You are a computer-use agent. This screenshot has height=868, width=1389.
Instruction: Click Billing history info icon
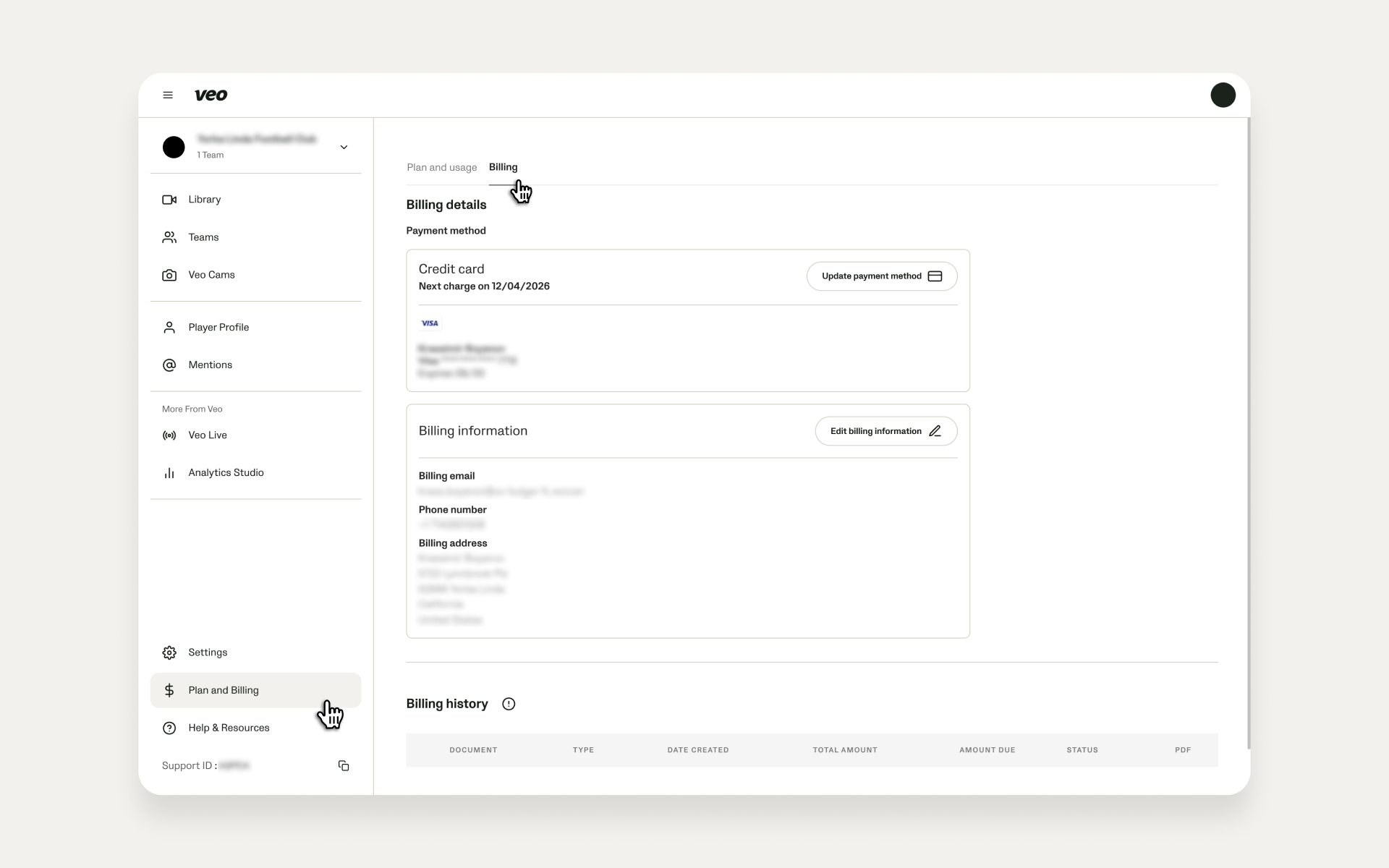(509, 704)
